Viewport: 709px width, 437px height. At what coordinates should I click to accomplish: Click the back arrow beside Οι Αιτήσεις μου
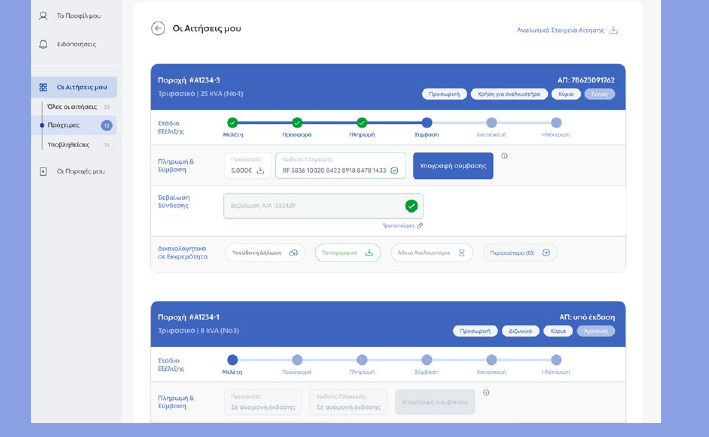(x=158, y=28)
